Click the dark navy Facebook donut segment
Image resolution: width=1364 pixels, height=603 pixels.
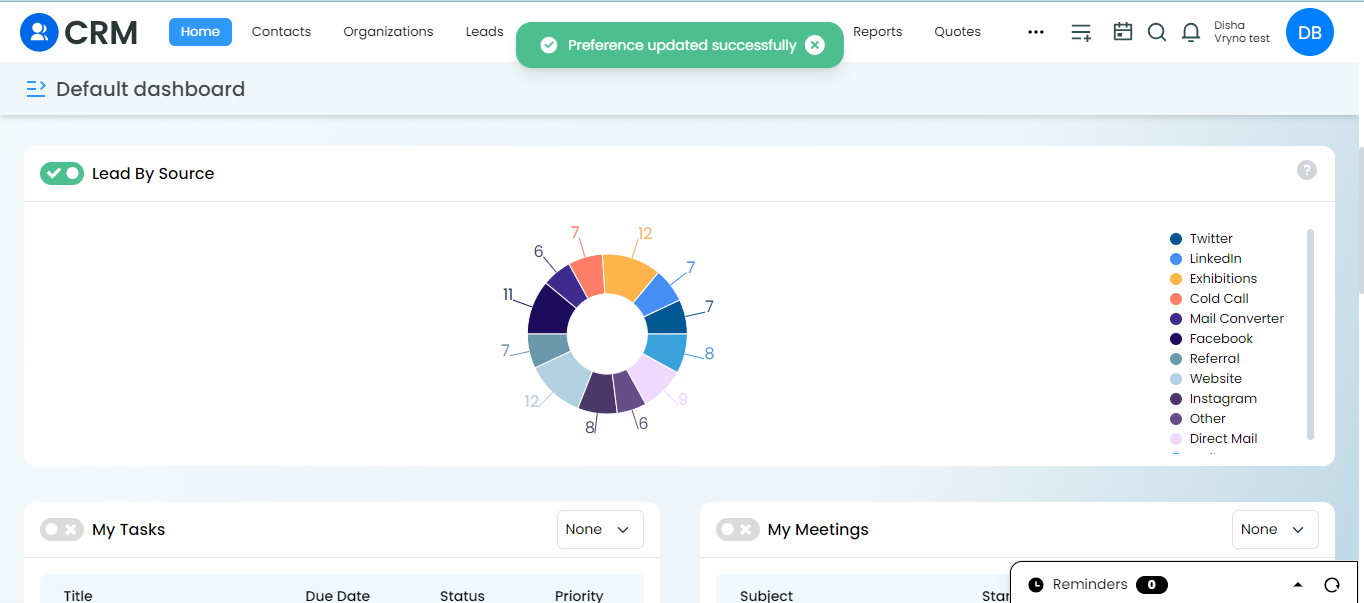549,311
